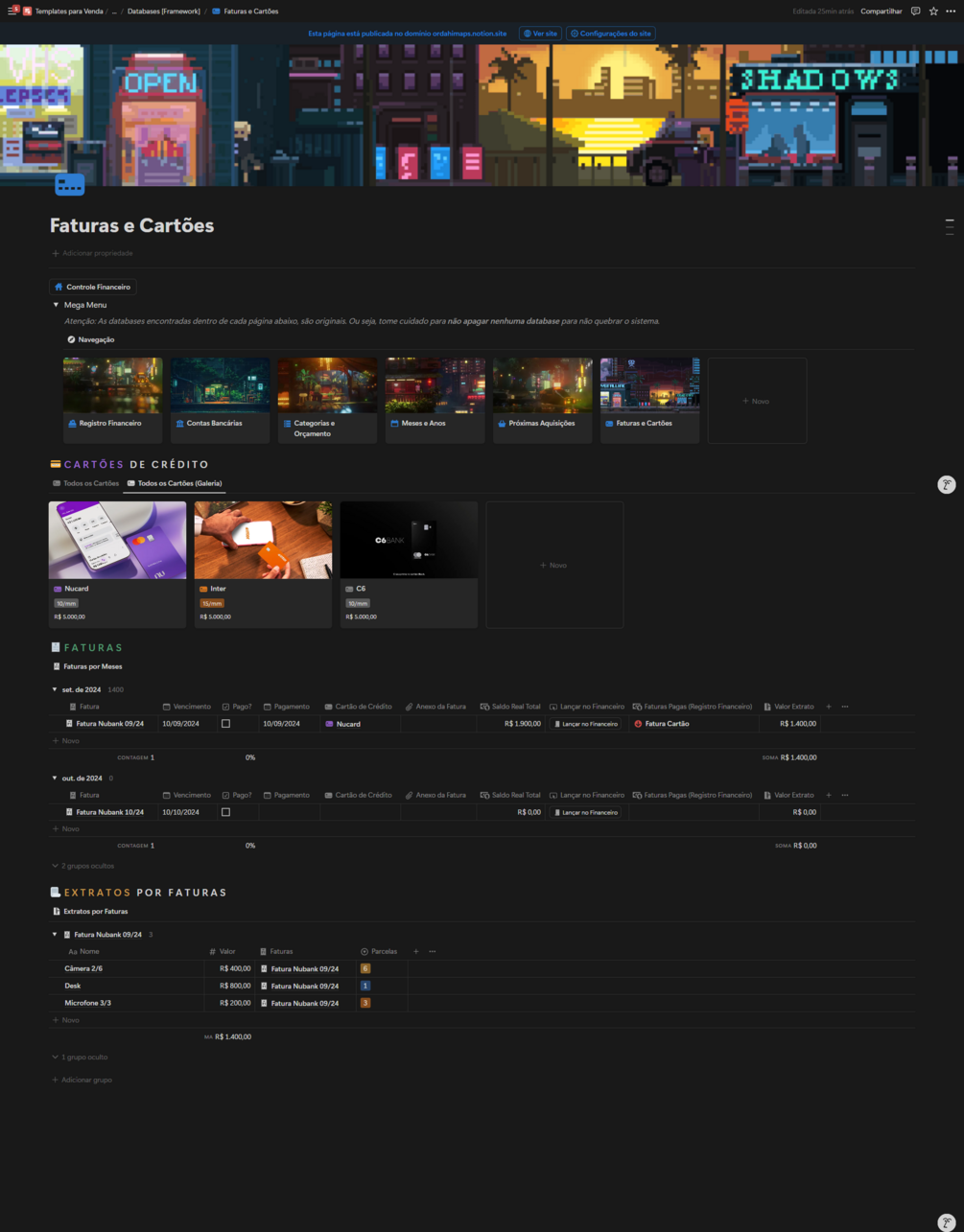Viewport: 964px width, 1232px height.
Task: Open the sidebar hamburger menu
Action: pyautogui.click(x=12, y=11)
